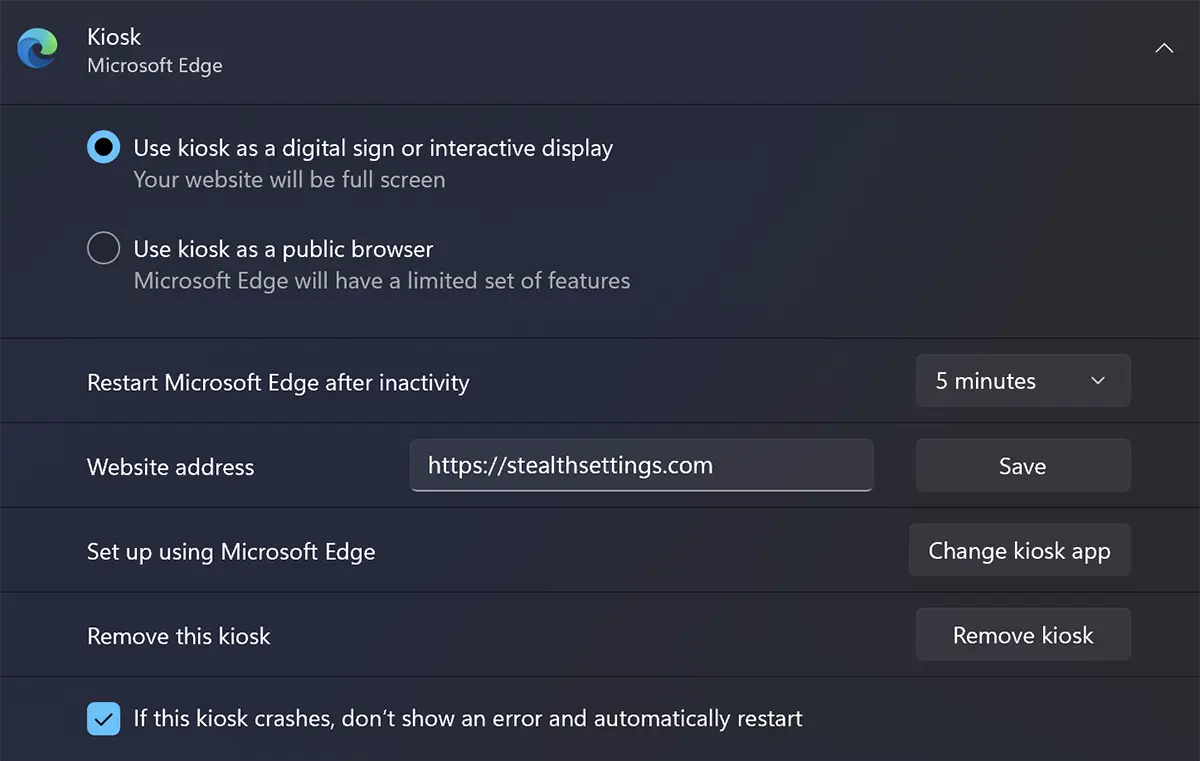The width and height of the screenshot is (1200, 761).
Task: Save the website address
Action: [x=1023, y=466]
